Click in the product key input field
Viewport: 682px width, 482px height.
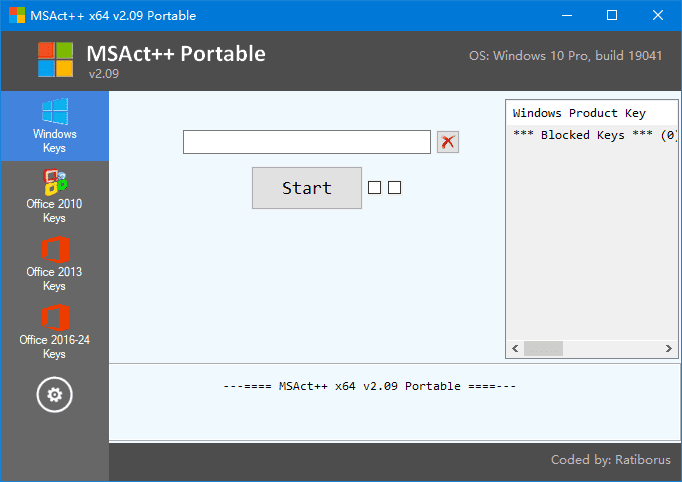306,142
